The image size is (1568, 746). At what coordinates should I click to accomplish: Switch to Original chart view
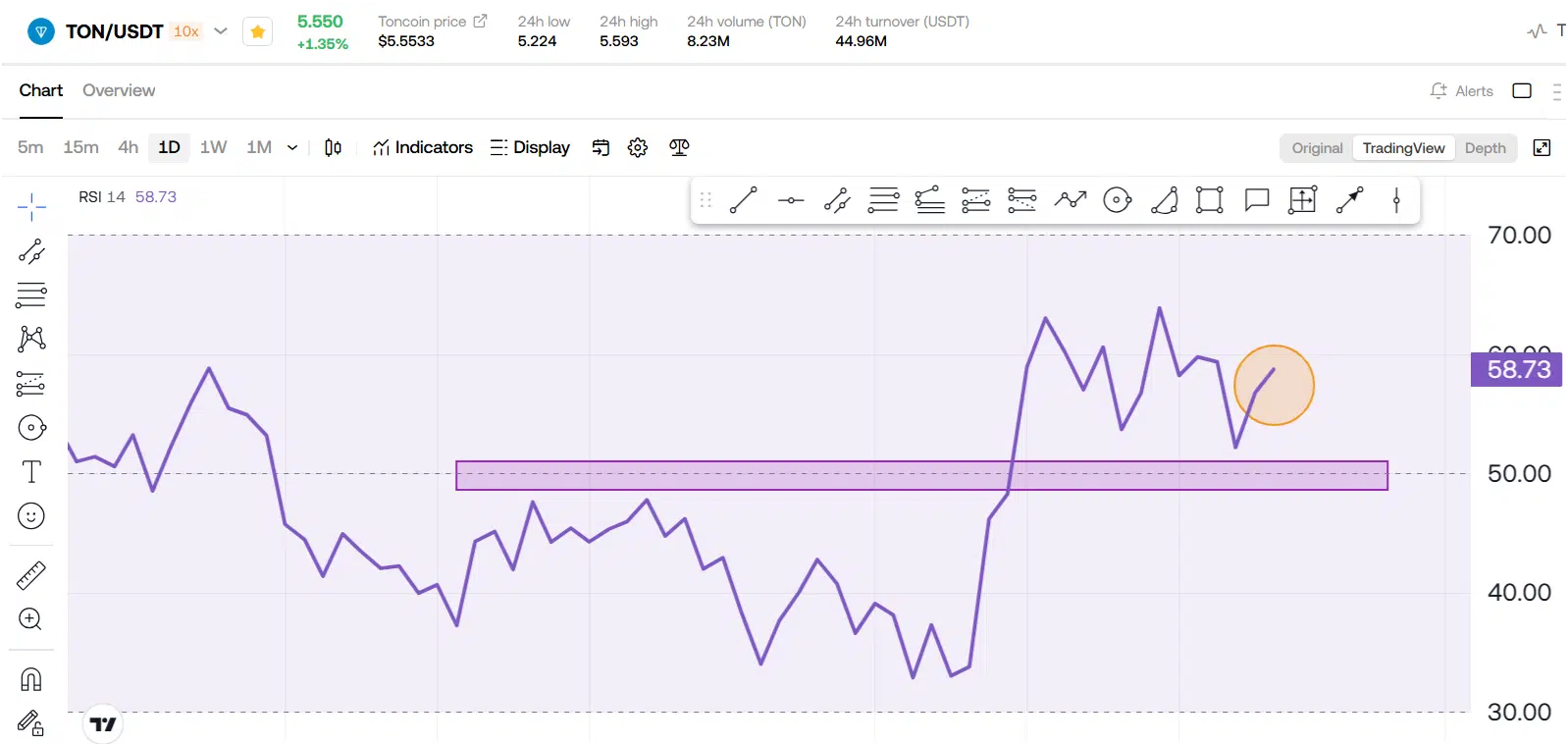click(1317, 148)
